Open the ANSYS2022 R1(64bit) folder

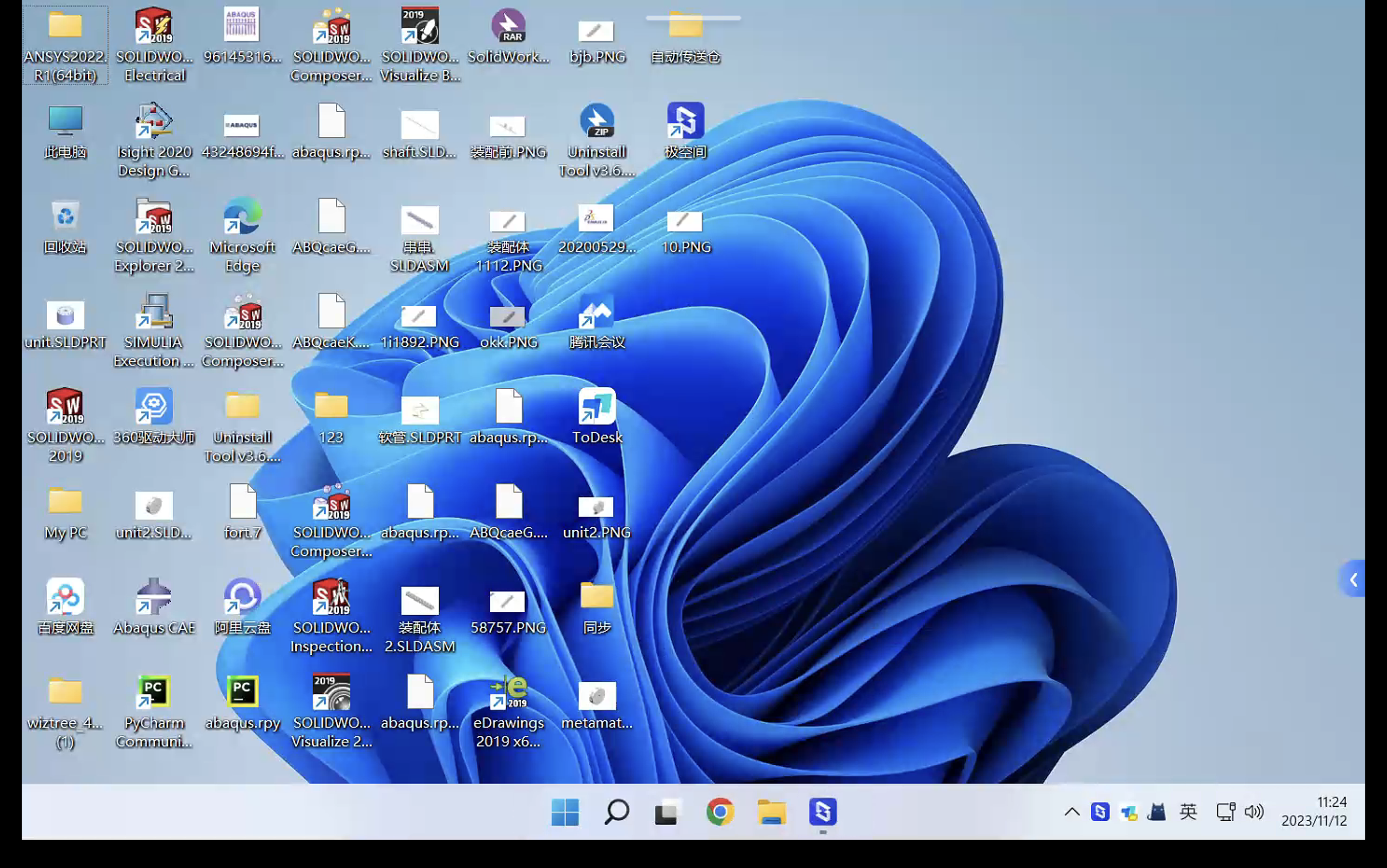coord(65,45)
